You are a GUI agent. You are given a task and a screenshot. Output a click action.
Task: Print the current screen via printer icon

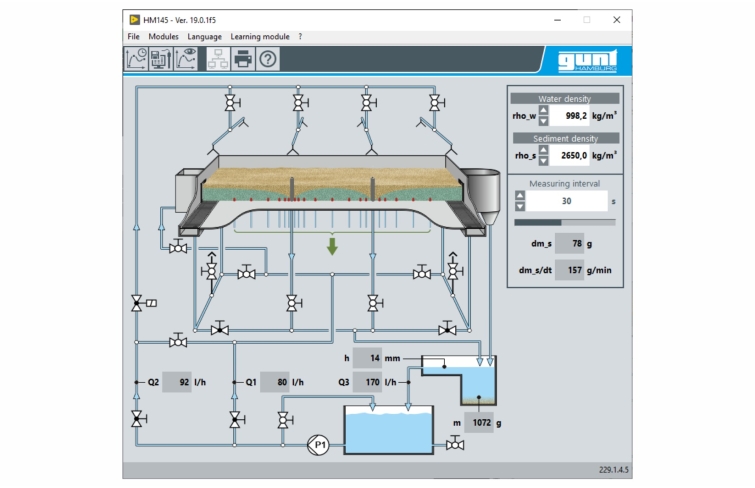coord(243,59)
